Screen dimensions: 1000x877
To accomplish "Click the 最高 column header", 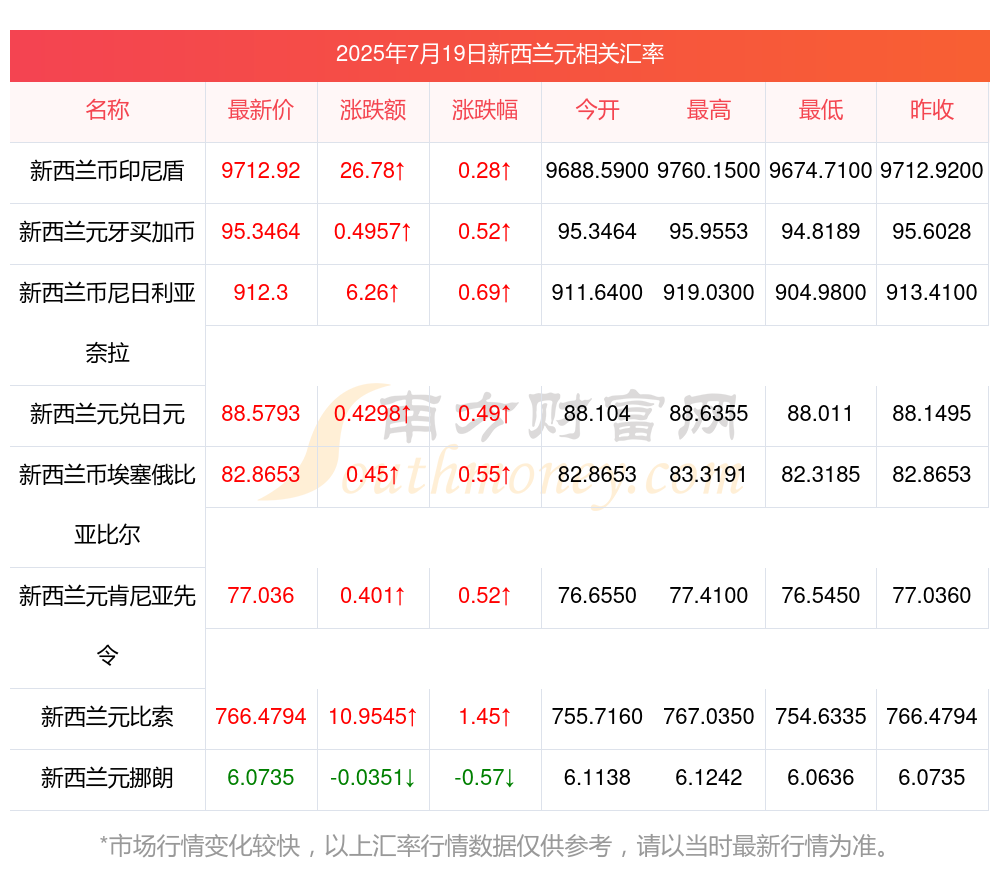I will pos(709,110).
